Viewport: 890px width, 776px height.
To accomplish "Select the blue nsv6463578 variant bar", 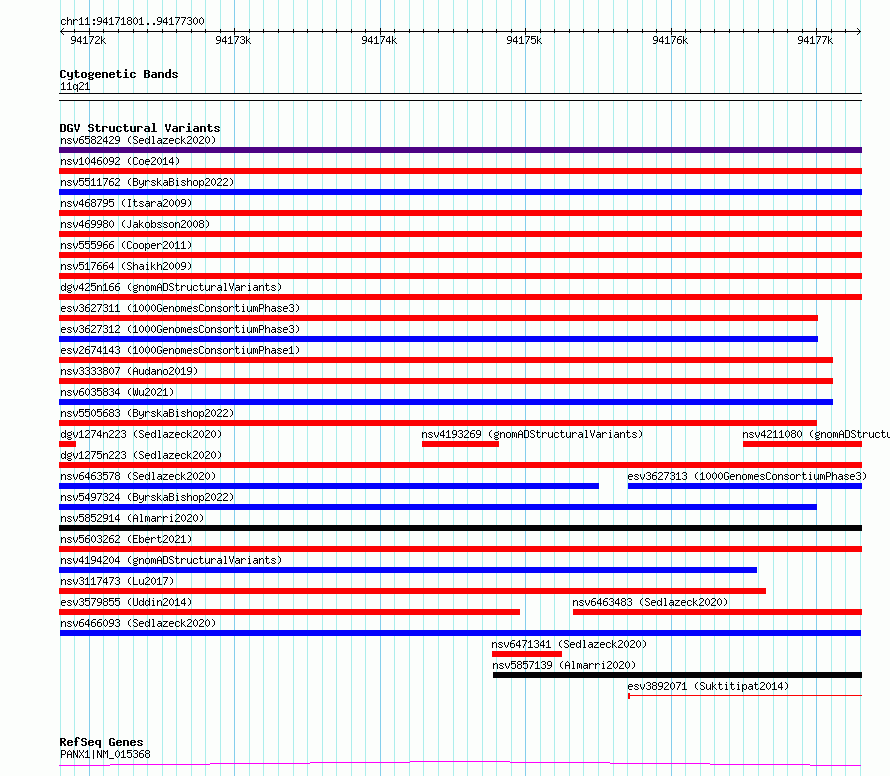I will (329, 486).
